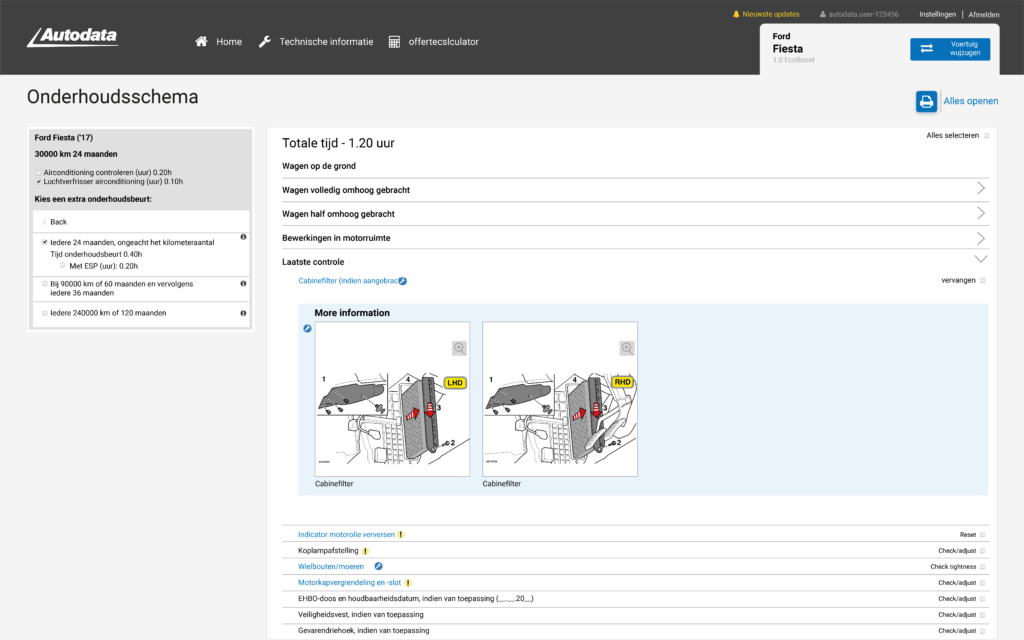This screenshot has height=640, width=1024.
Task: Click the wrench icon beside Wielbouten/moeren
Action: [x=378, y=566]
